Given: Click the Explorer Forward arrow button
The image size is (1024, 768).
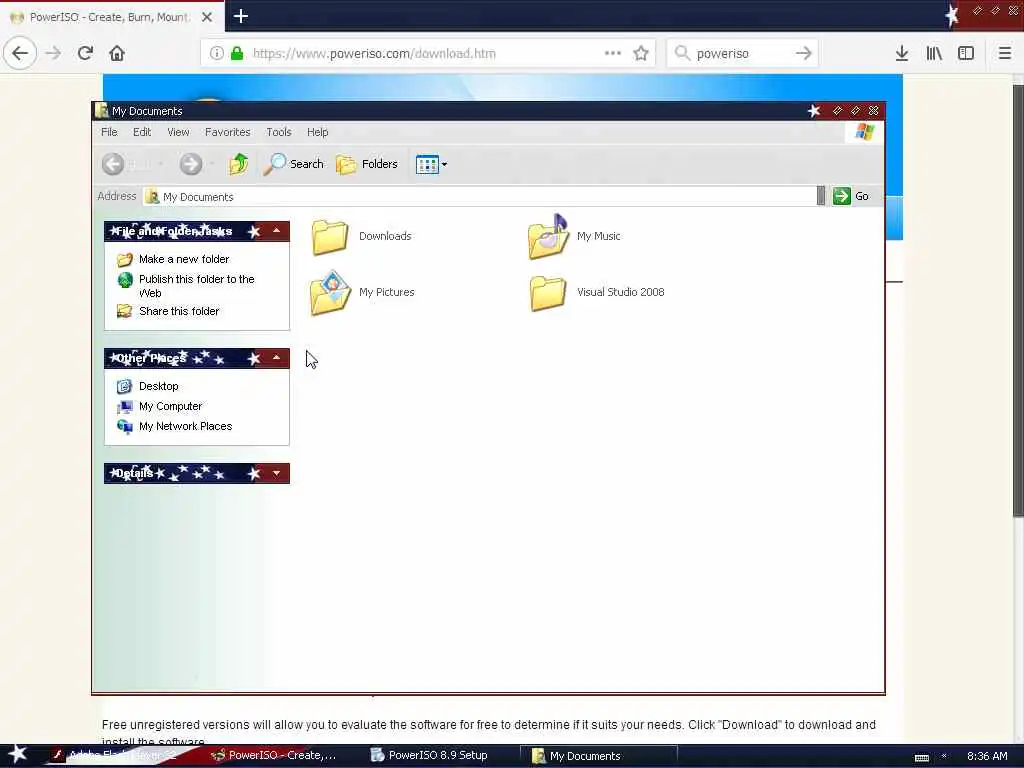Looking at the screenshot, I should [191, 164].
